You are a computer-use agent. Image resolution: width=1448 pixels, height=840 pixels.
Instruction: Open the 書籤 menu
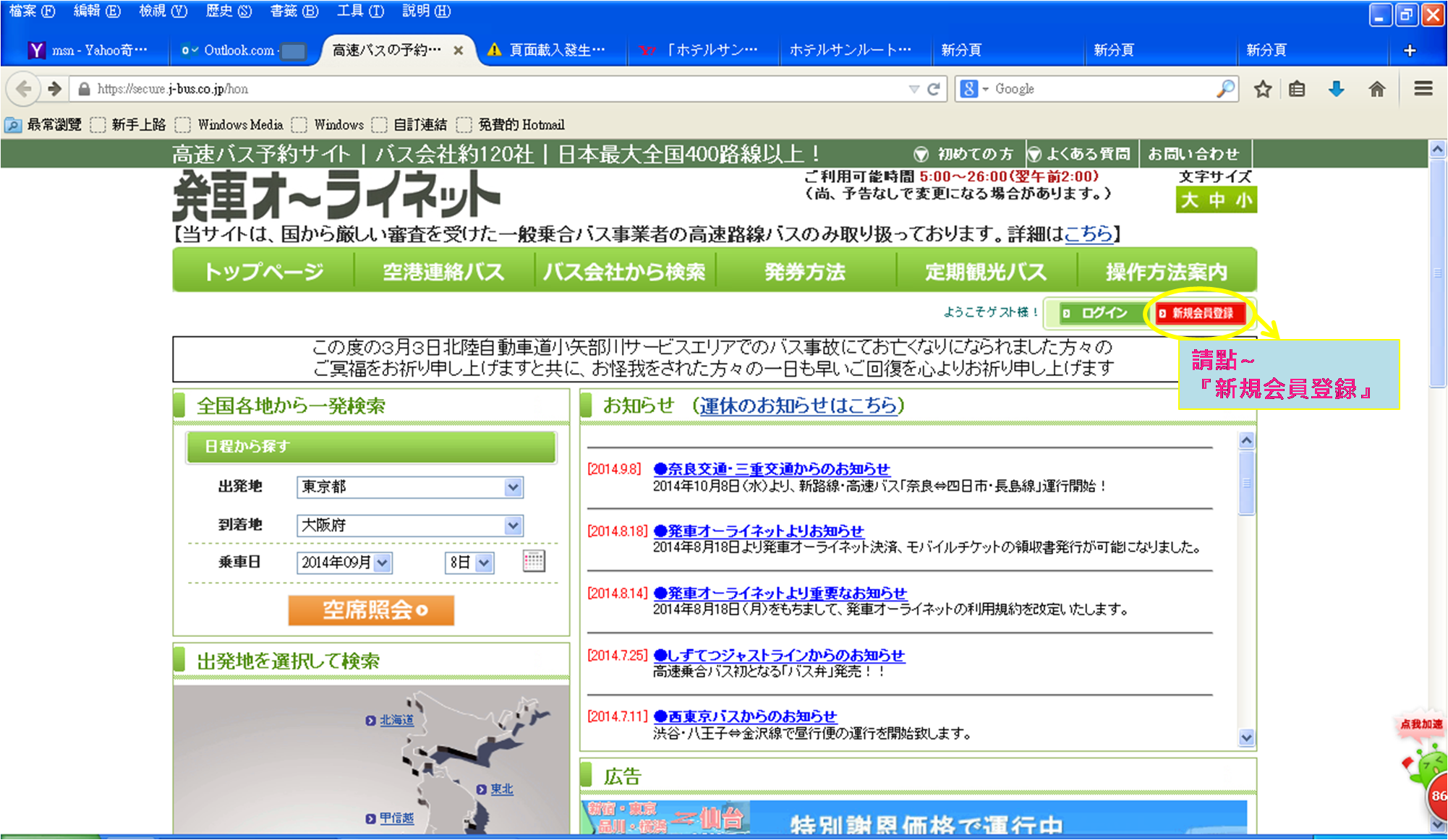(x=294, y=11)
